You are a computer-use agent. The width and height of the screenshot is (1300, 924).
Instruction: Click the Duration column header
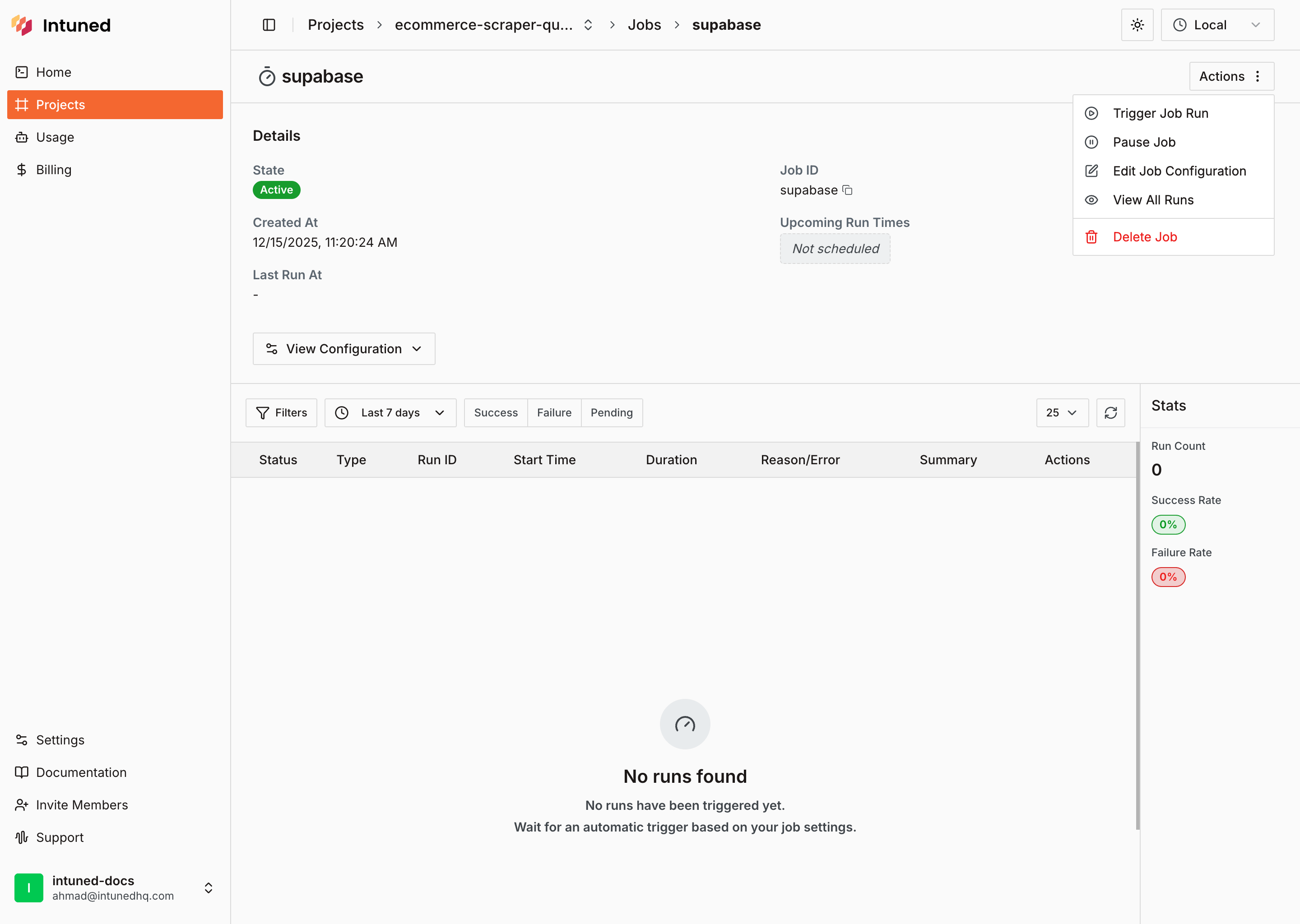671,460
